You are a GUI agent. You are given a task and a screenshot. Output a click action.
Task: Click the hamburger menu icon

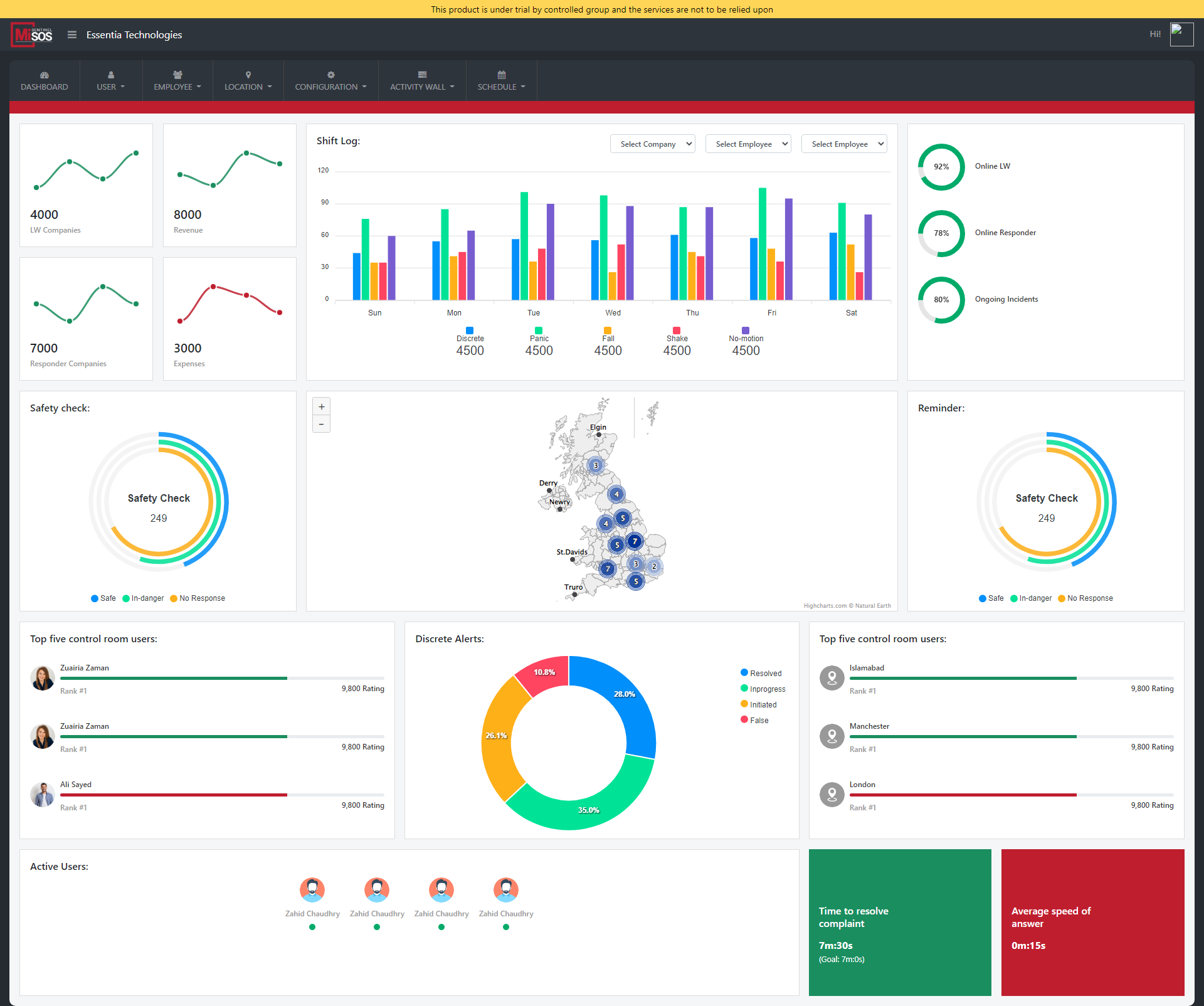tap(72, 35)
